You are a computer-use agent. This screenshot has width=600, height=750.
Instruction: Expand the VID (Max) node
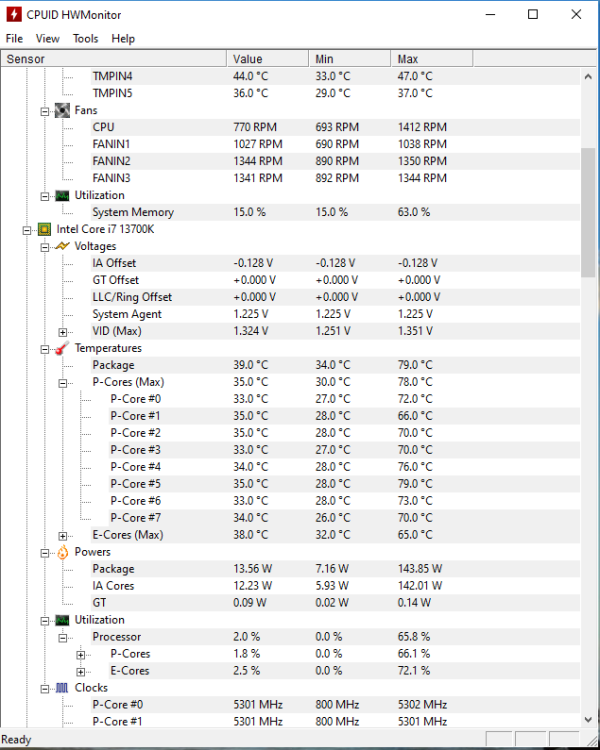[x=63, y=332]
